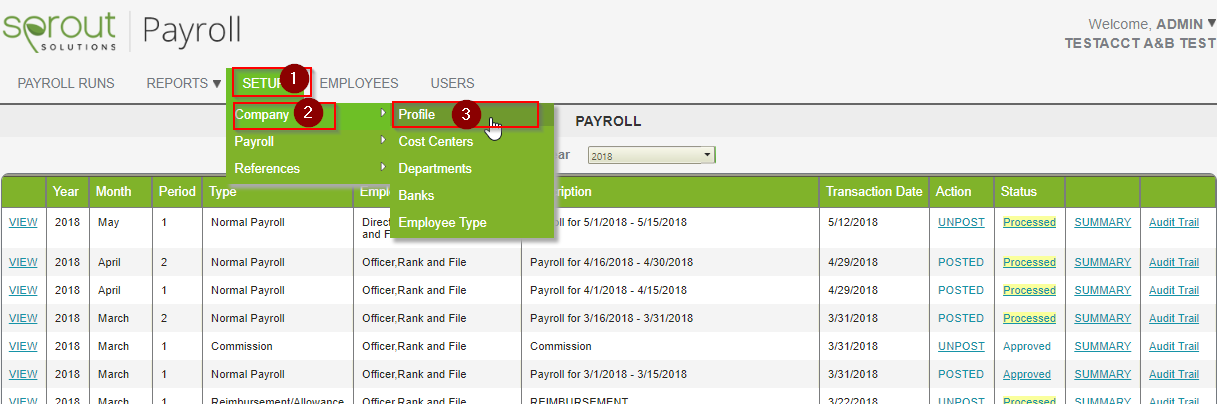Click Approved status for Commission row
The width and height of the screenshot is (1217, 404).
coord(1027,346)
